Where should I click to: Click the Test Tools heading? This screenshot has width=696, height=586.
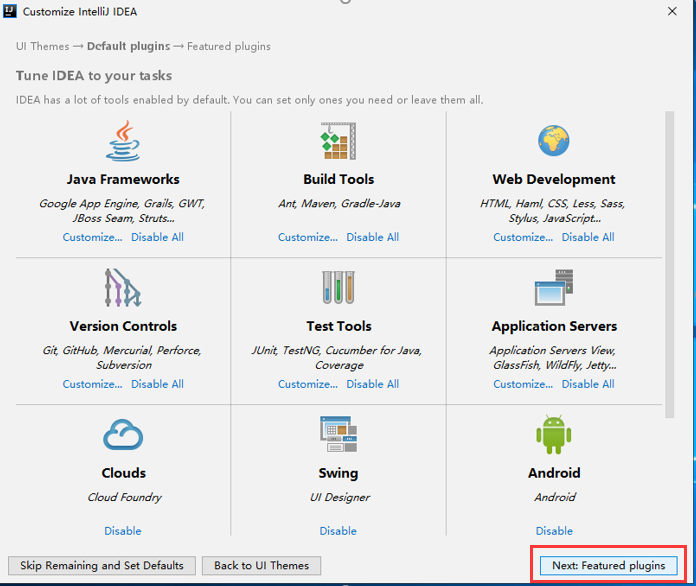(339, 326)
